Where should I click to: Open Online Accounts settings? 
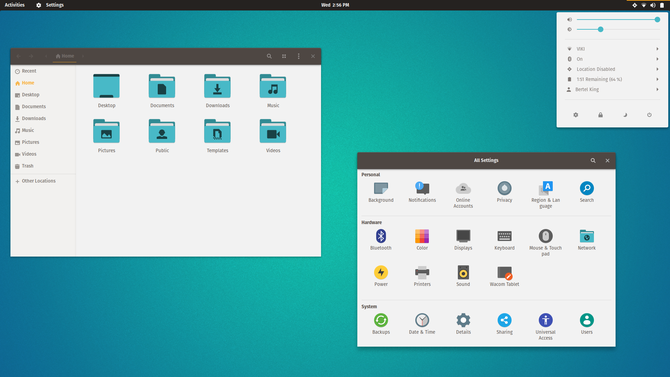[463, 195]
